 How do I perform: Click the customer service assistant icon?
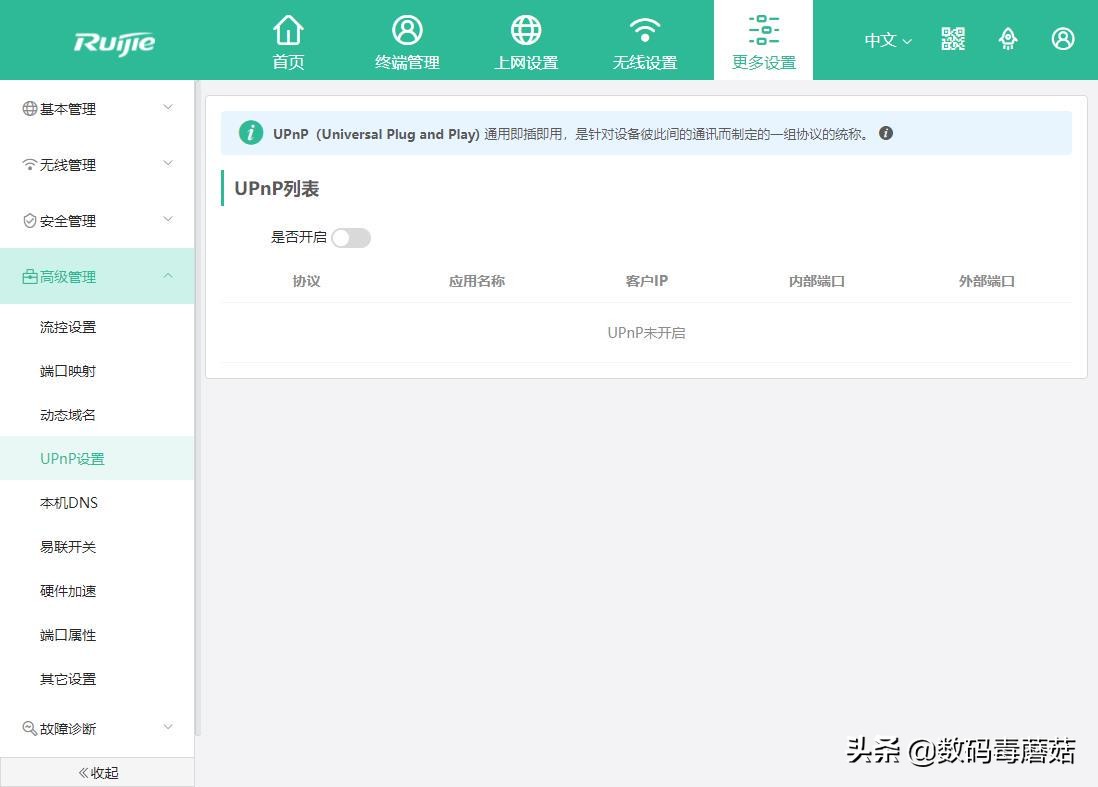1008,39
